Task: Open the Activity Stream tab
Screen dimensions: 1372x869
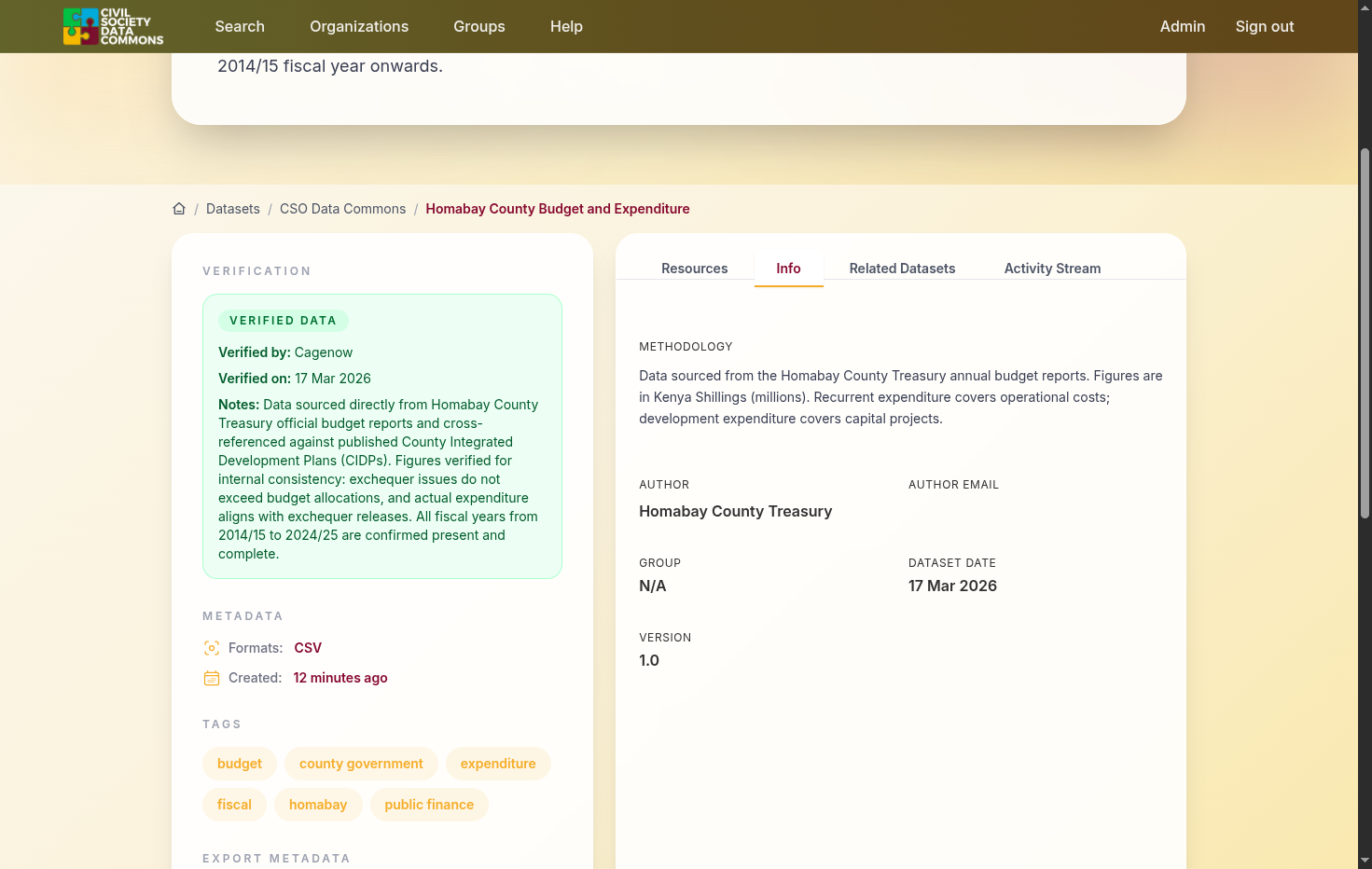Action: [1052, 269]
